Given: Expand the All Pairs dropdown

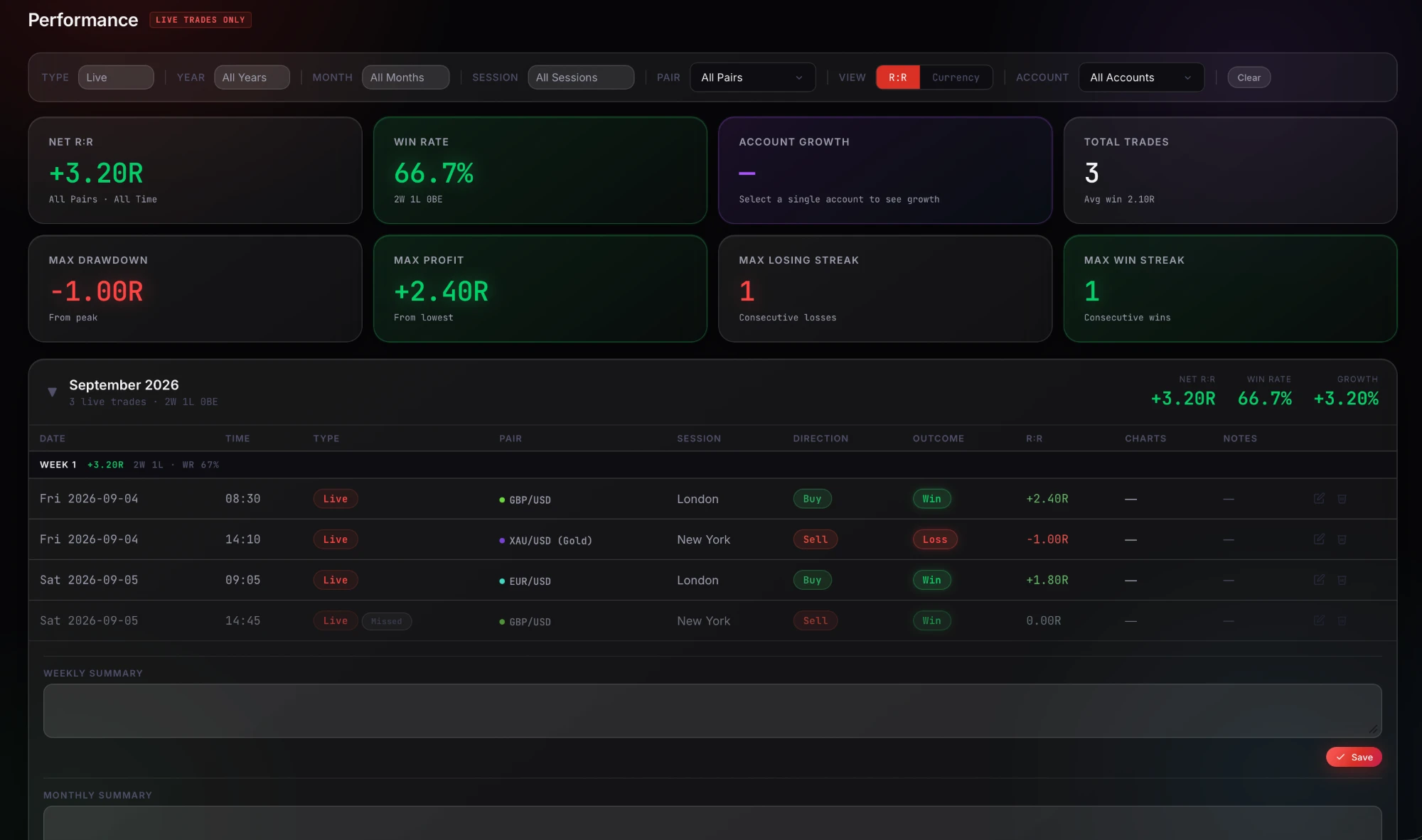Looking at the screenshot, I should point(752,77).
